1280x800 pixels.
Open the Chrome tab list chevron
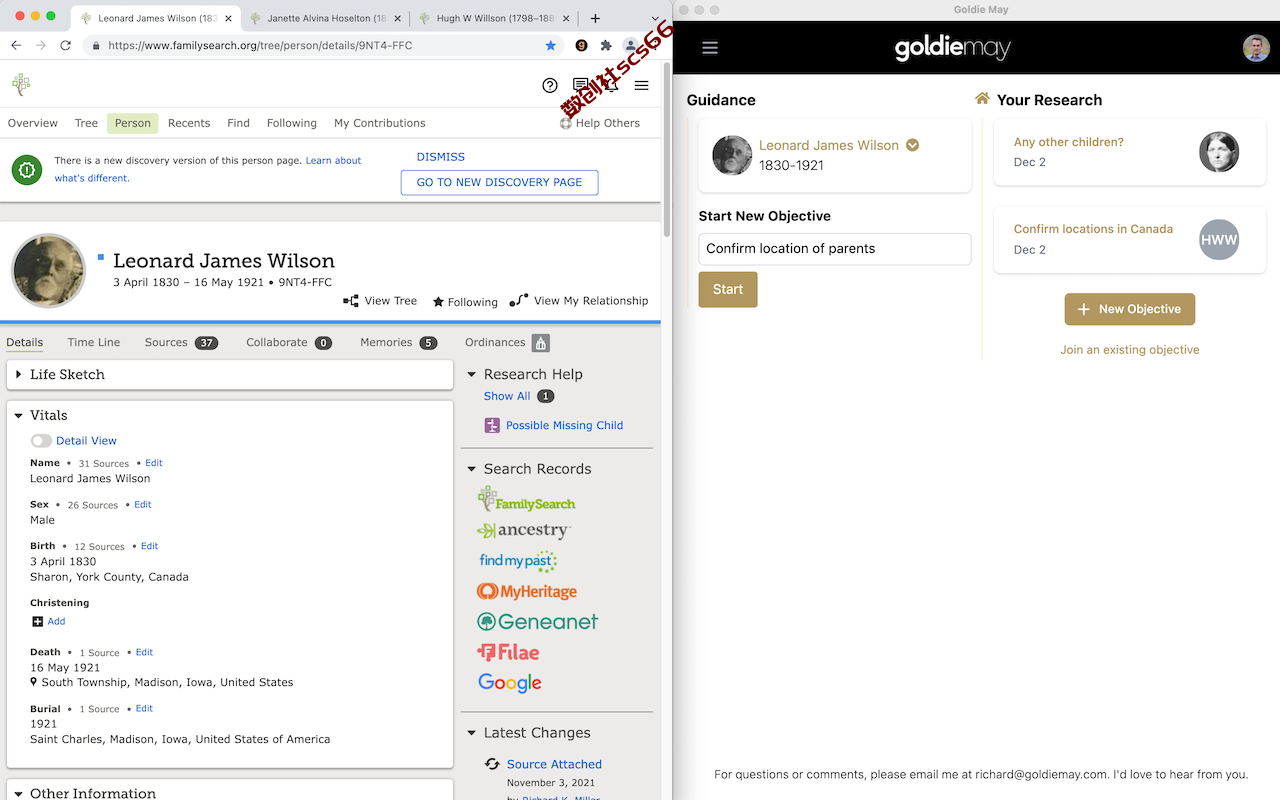click(x=655, y=18)
